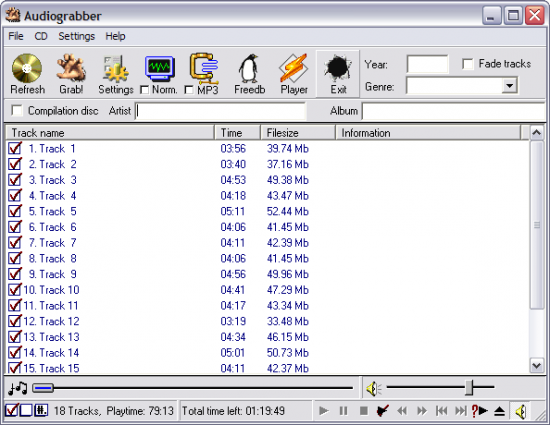Fast forward the playing track
550x425 pixels.
coord(422,411)
